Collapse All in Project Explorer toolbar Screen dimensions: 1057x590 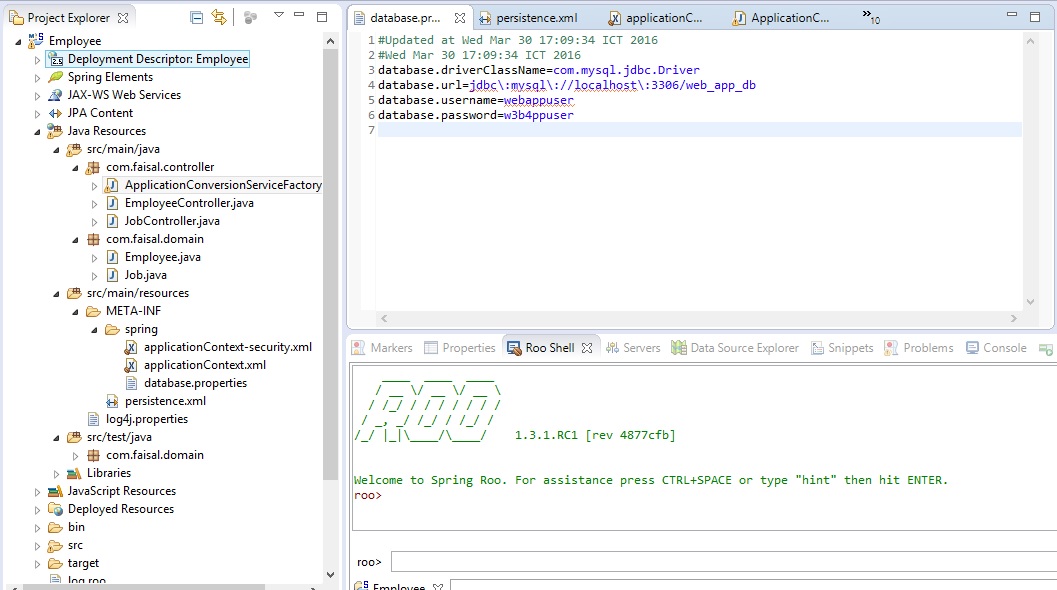(x=196, y=18)
